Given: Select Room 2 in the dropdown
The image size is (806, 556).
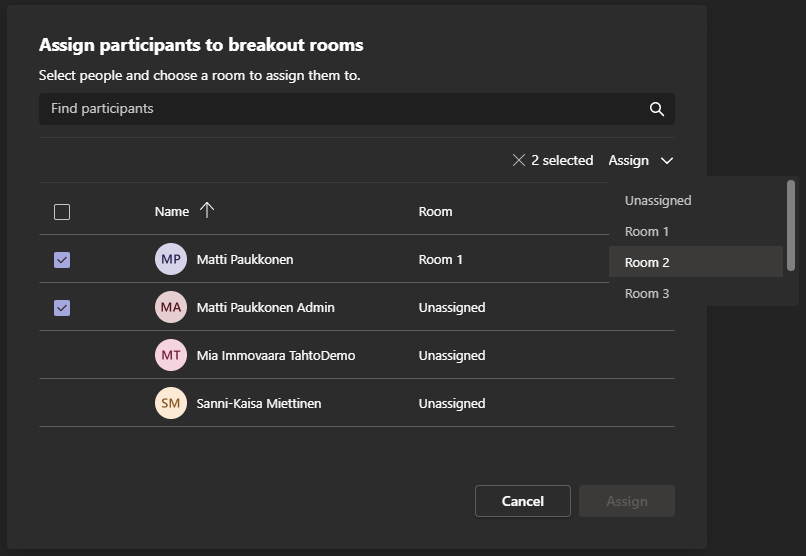Looking at the screenshot, I should tap(647, 262).
